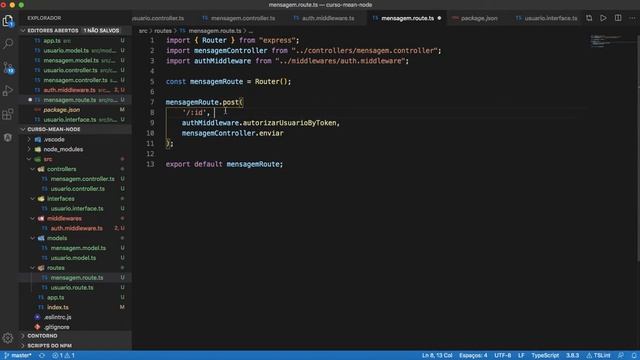Image resolution: width=640 pixels, height=360 pixels.
Task: Open the Extensions view
Action: (x=8, y=114)
